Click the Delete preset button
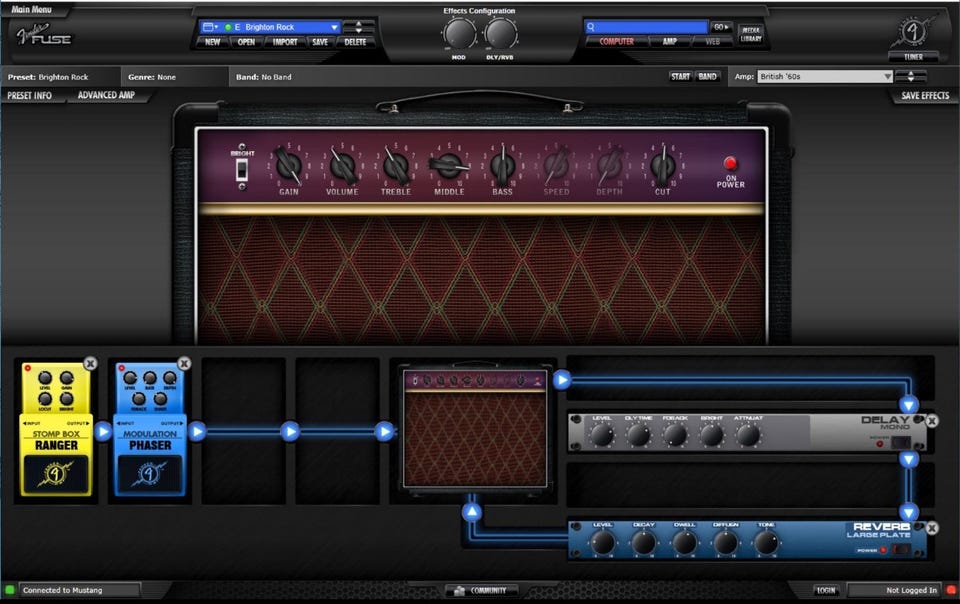 pos(355,42)
